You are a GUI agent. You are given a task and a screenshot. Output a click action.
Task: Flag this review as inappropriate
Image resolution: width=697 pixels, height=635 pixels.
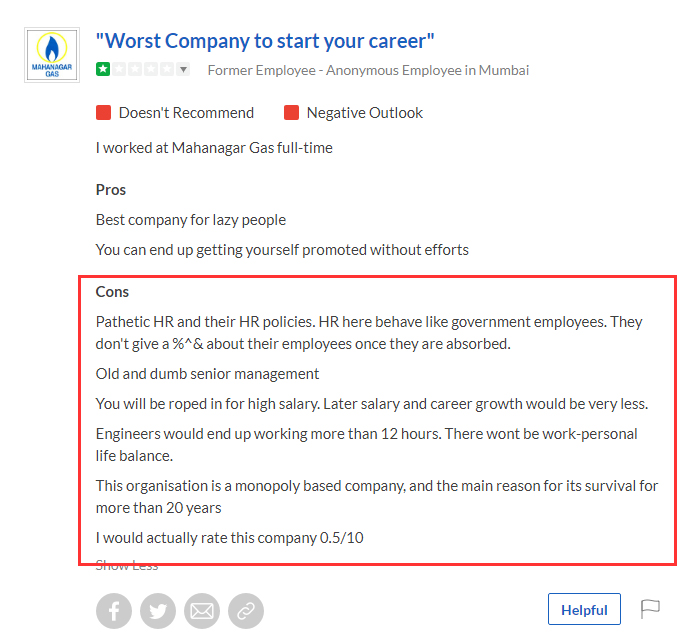(x=650, y=609)
